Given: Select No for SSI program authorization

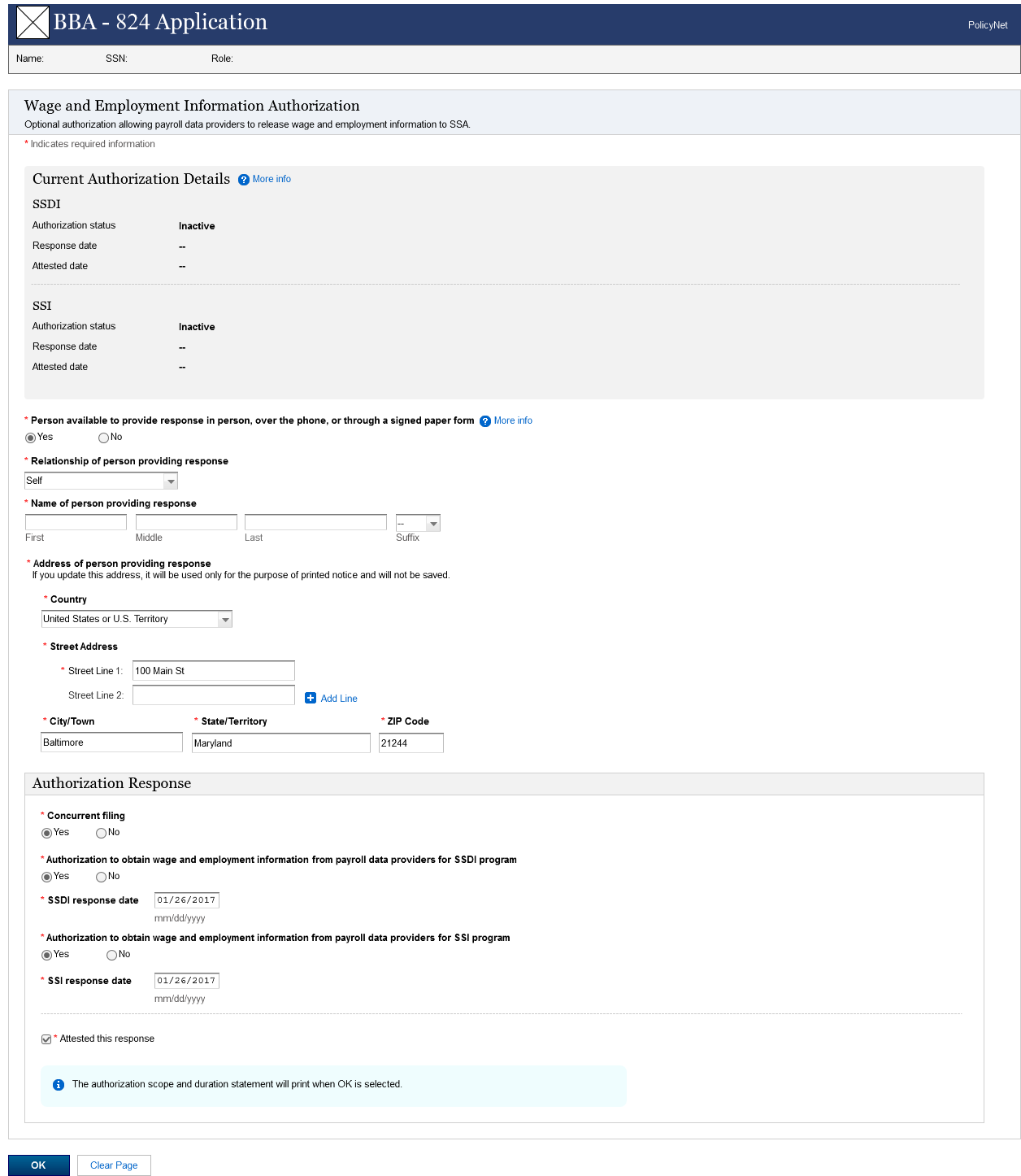Looking at the screenshot, I should click(112, 955).
